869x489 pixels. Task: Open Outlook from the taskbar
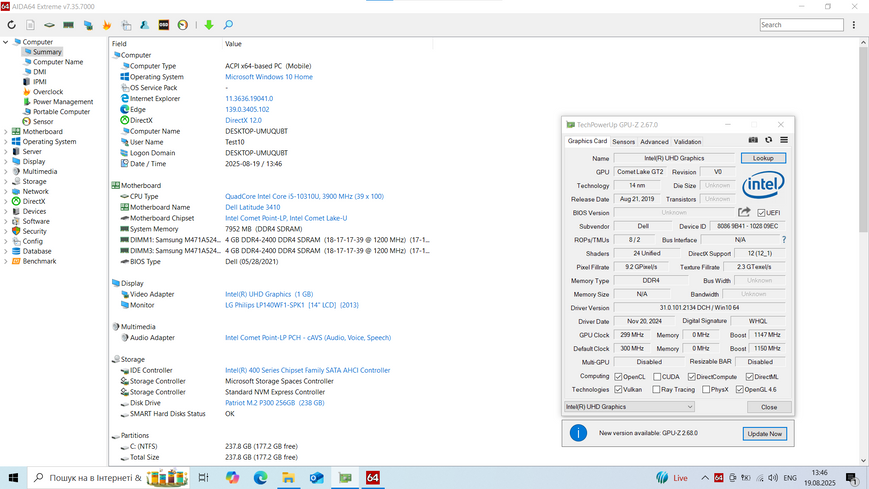pos(316,477)
